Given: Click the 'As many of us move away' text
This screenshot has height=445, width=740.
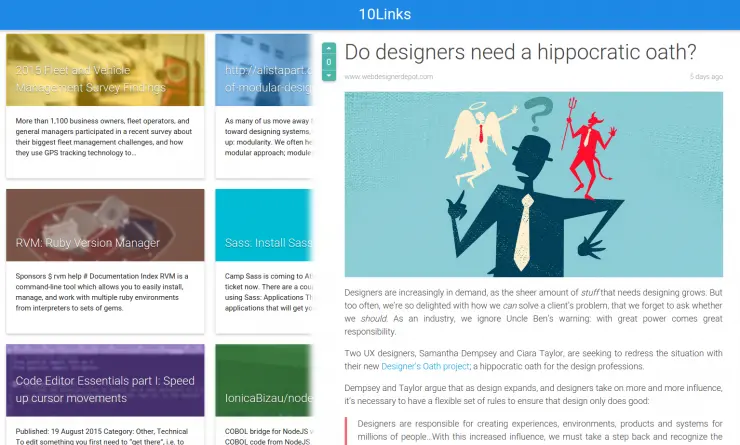Looking at the screenshot, I should tap(269, 137).
